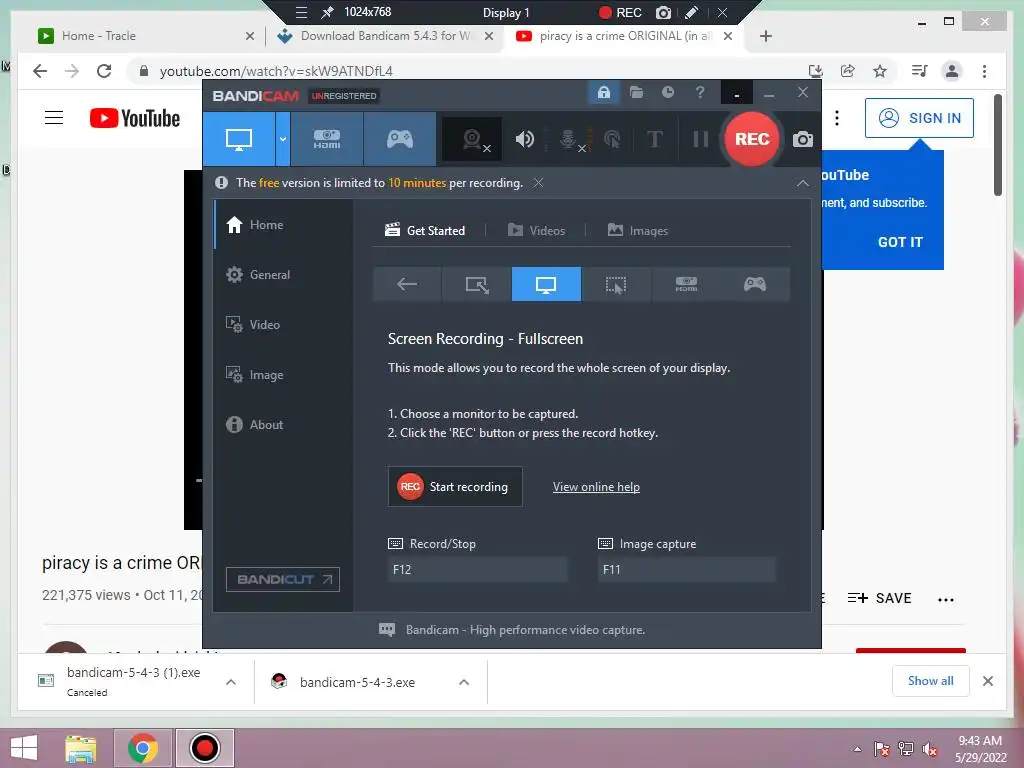The height and width of the screenshot is (768, 1024).
Task: Select rectangle area recording mode icon
Action: (477, 284)
